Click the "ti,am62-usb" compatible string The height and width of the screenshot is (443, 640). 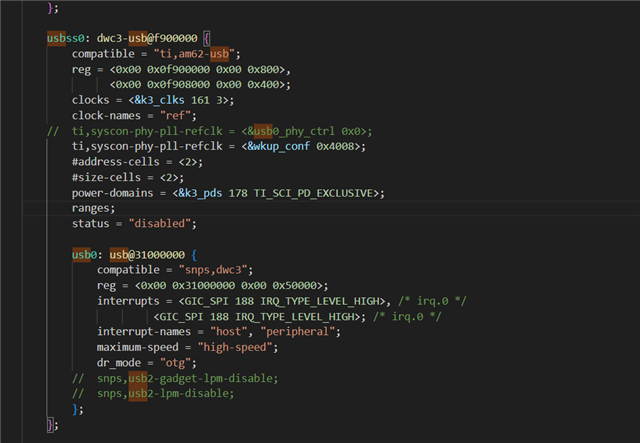pos(194,54)
